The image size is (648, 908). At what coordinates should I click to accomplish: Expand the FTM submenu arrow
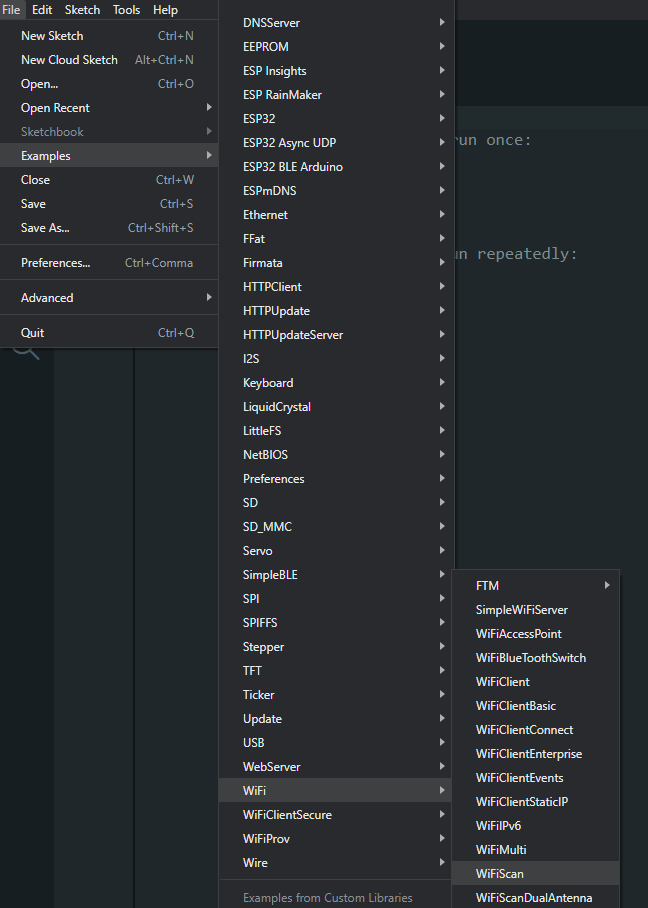pyautogui.click(x=607, y=585)
